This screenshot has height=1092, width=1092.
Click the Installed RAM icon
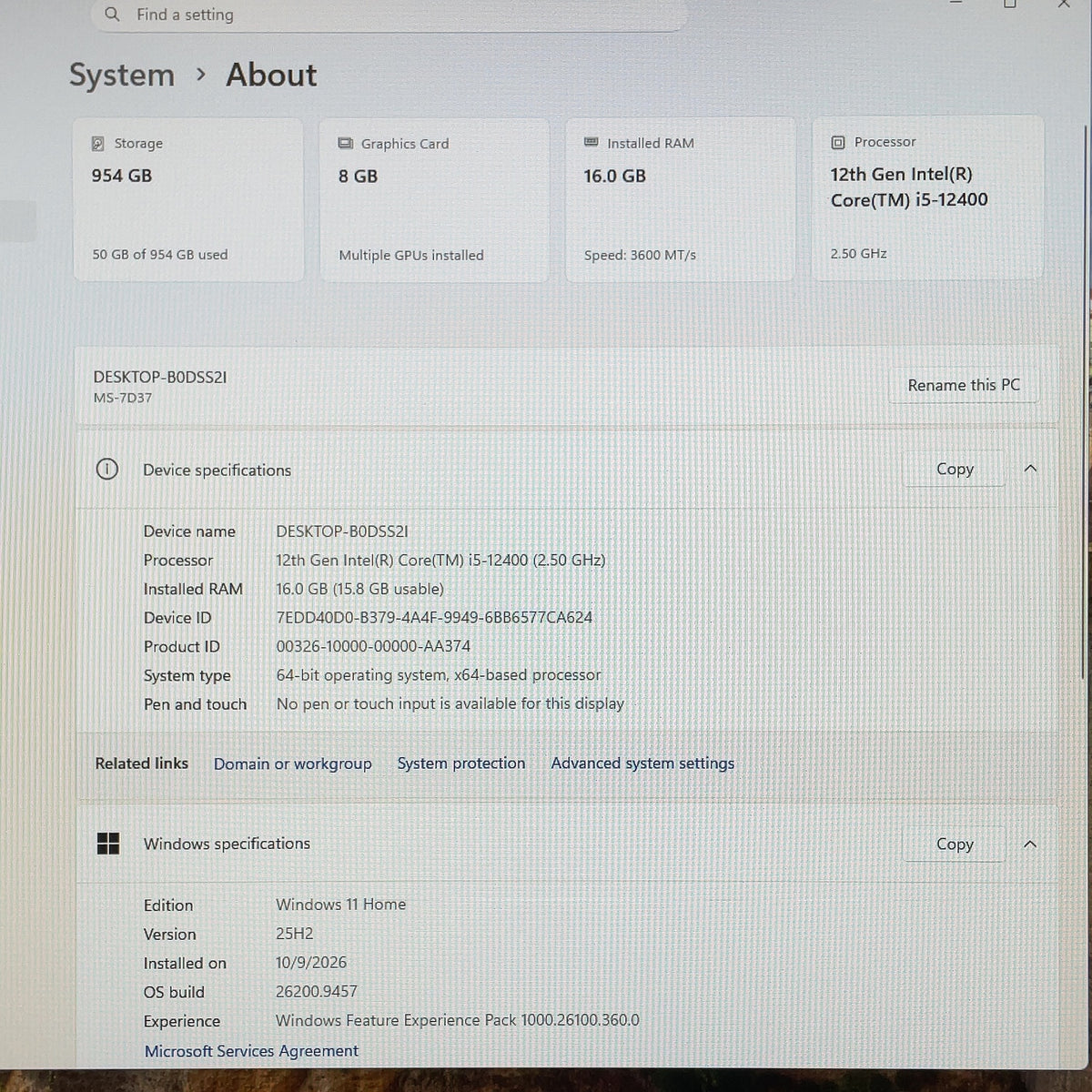pyautogui.click(x=591, y=143)
